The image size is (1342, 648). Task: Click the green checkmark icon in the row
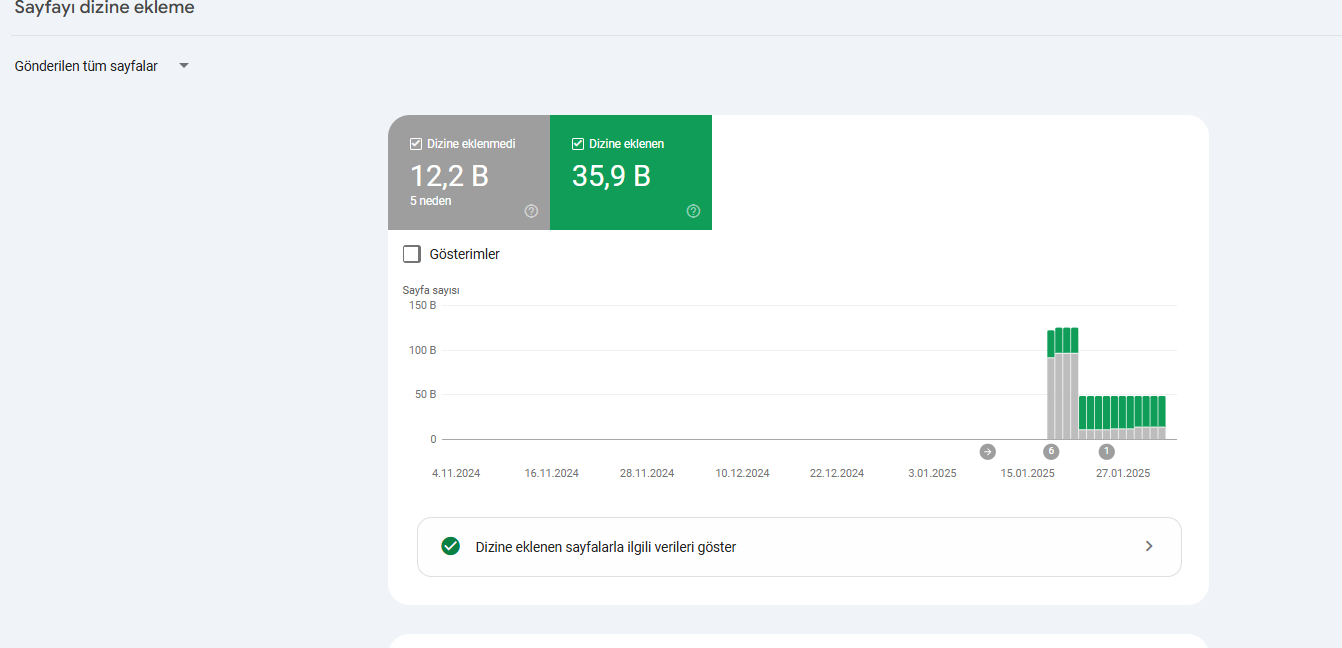coord(451,546)
